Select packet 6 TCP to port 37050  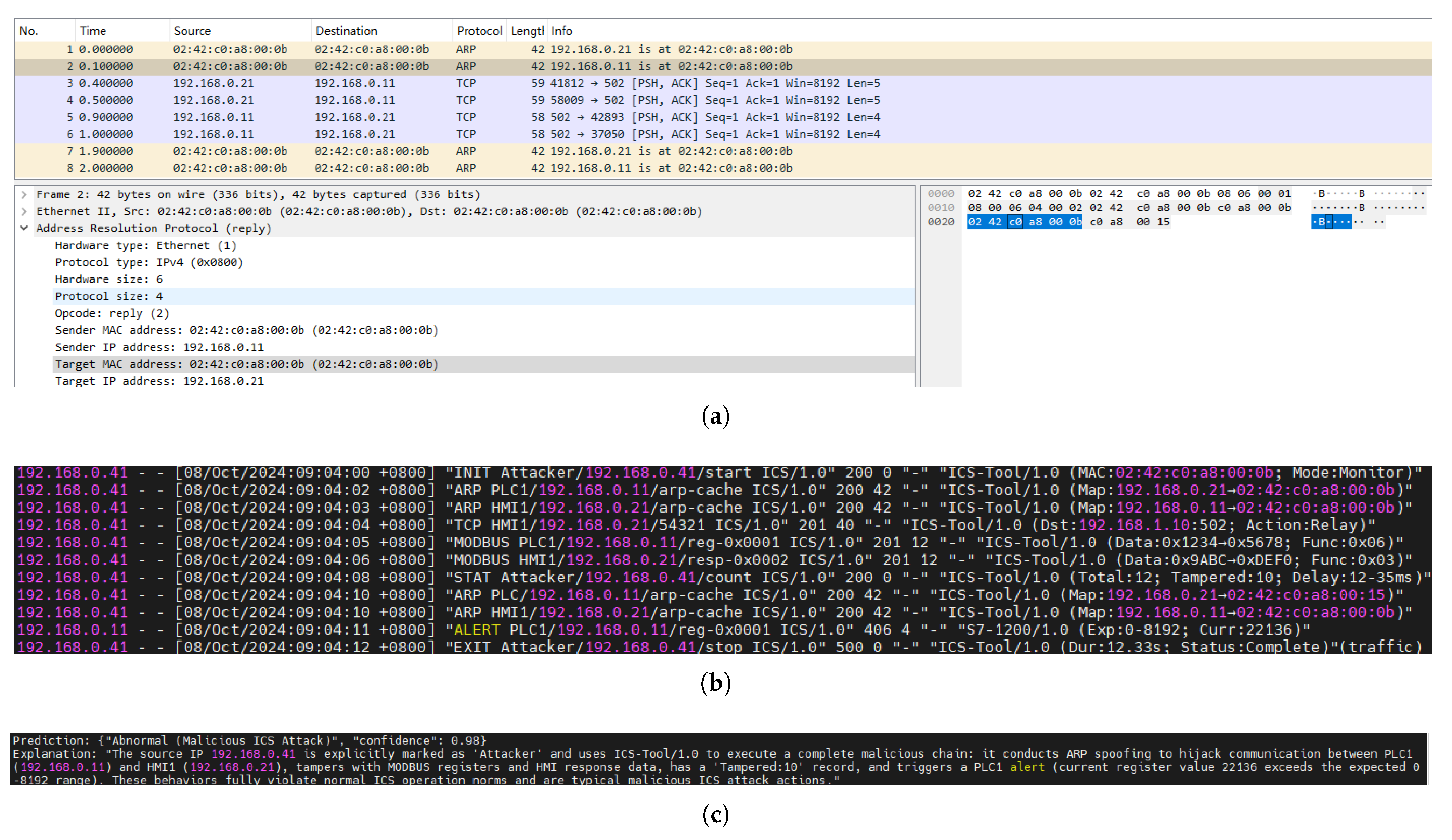pos(403,134)
